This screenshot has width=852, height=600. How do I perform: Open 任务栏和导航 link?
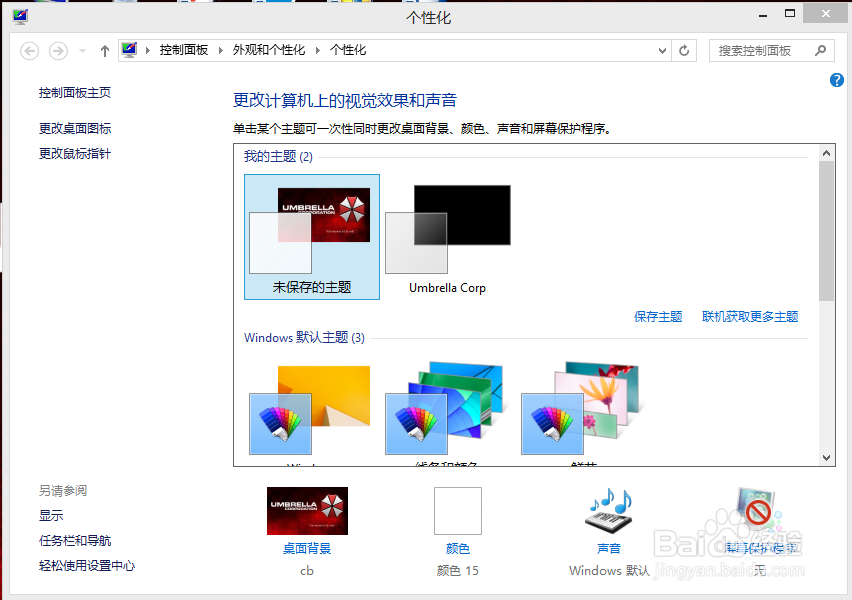(x=75, y=541)
